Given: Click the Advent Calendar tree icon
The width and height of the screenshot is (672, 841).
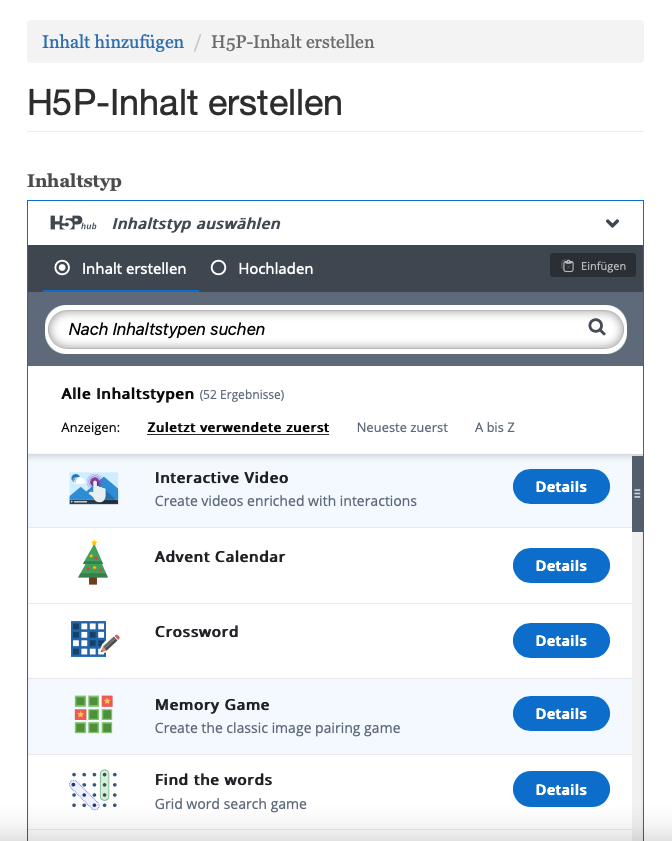Looking at the screenshot, I should click(x=92, y=562).
